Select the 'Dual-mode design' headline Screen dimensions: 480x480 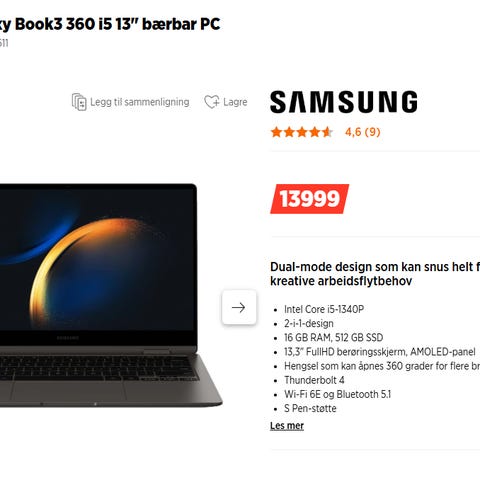point(375,274)
